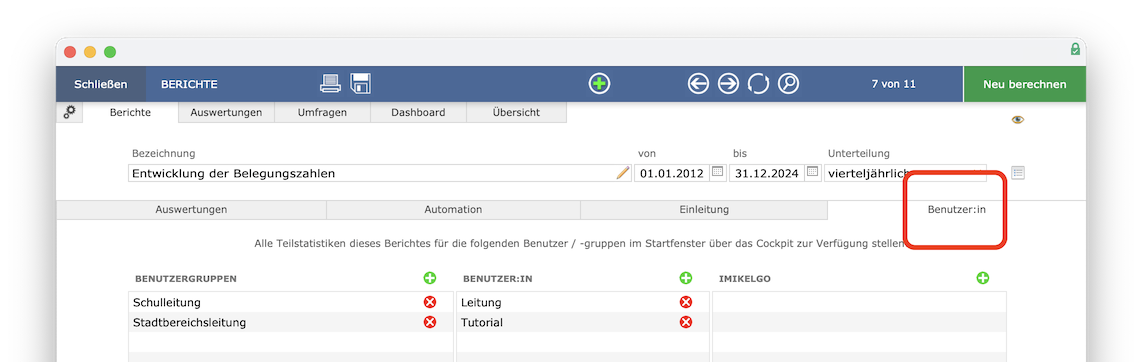Click the bis date field
1142x362 pixels.
767,173
